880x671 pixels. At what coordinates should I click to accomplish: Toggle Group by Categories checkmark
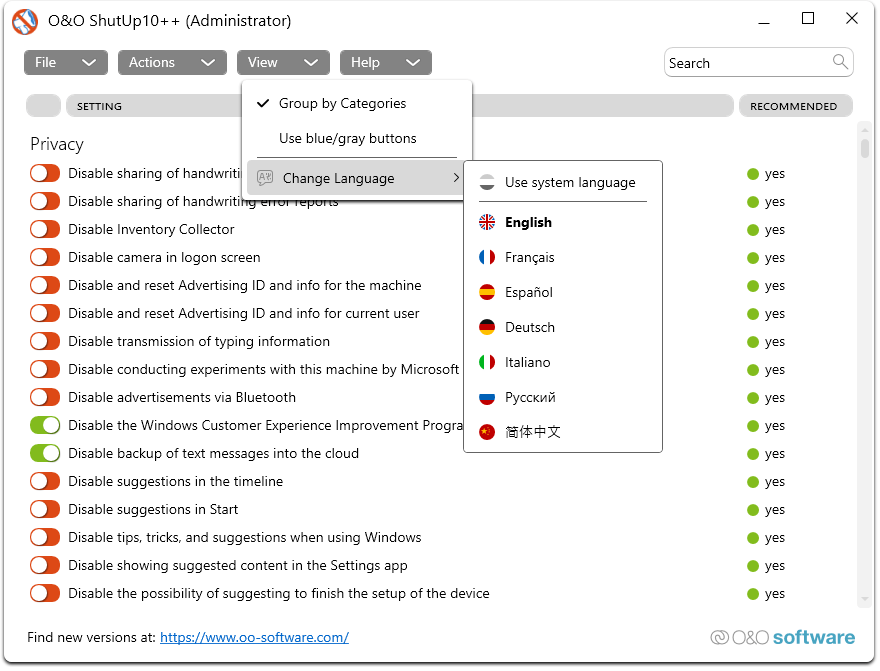[x=264, y=104]
